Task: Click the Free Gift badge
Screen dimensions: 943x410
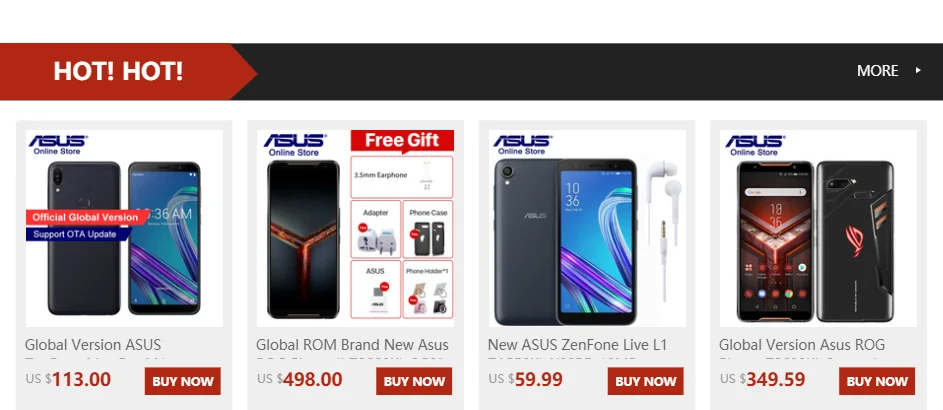Action: click(x=402, y=141)
